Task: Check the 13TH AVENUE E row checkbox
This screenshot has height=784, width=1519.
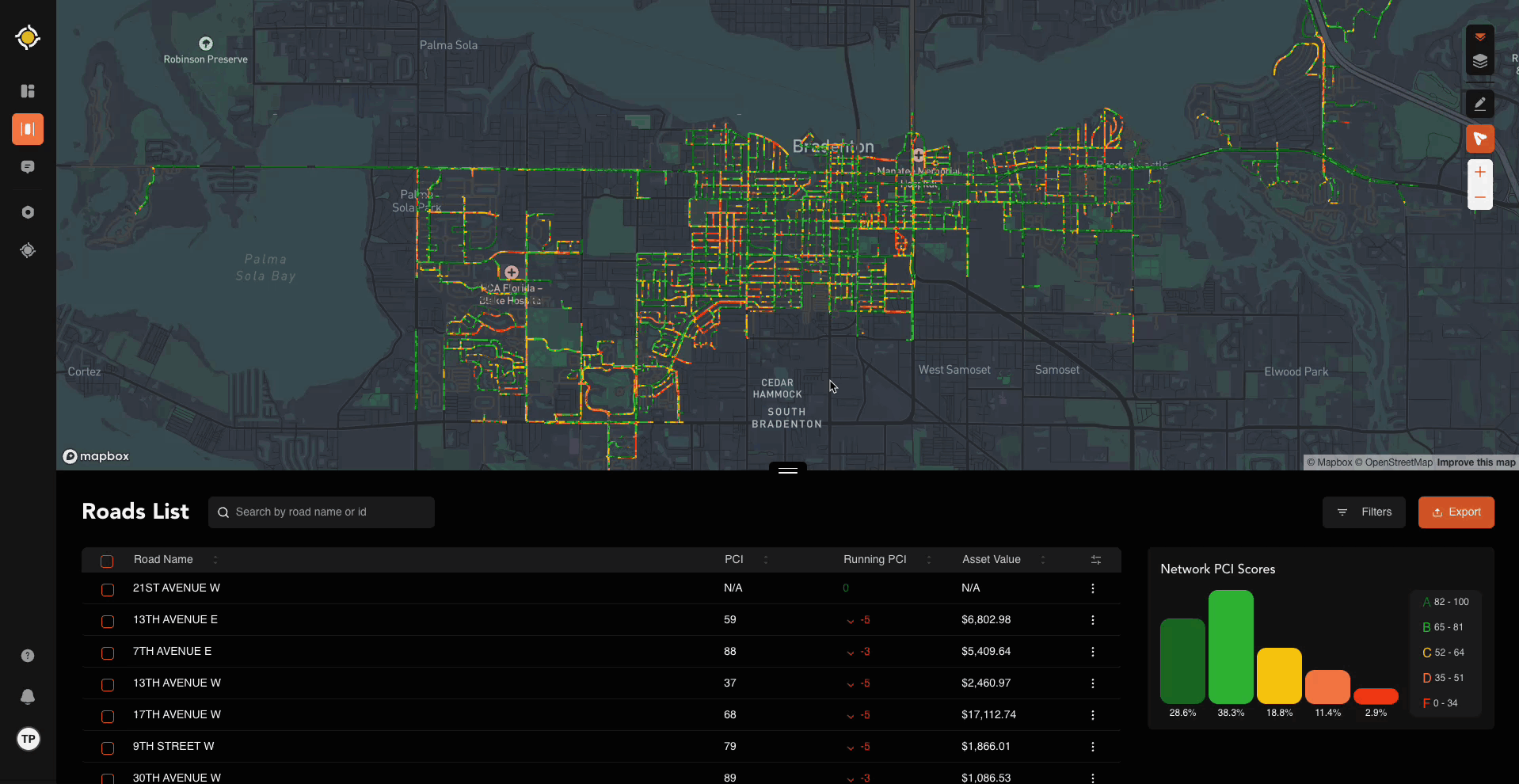Action: (108, 621)
